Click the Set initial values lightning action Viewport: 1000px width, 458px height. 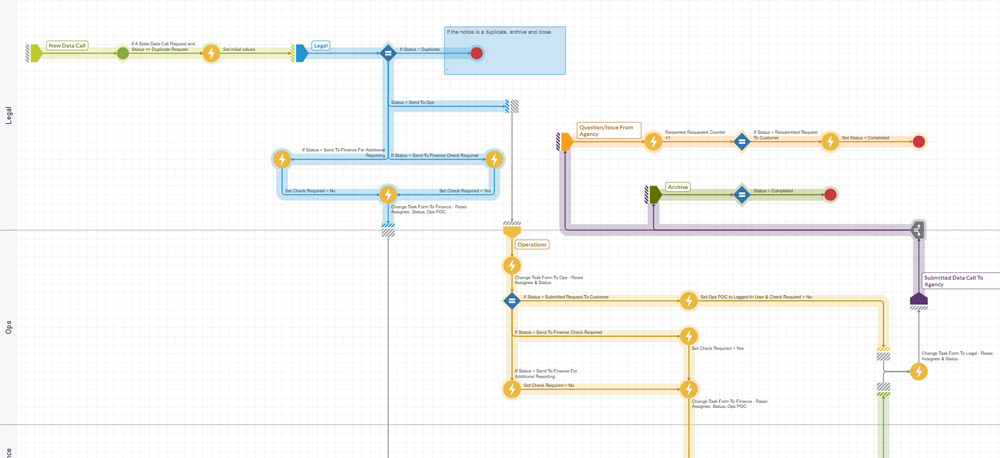[211, 53]
